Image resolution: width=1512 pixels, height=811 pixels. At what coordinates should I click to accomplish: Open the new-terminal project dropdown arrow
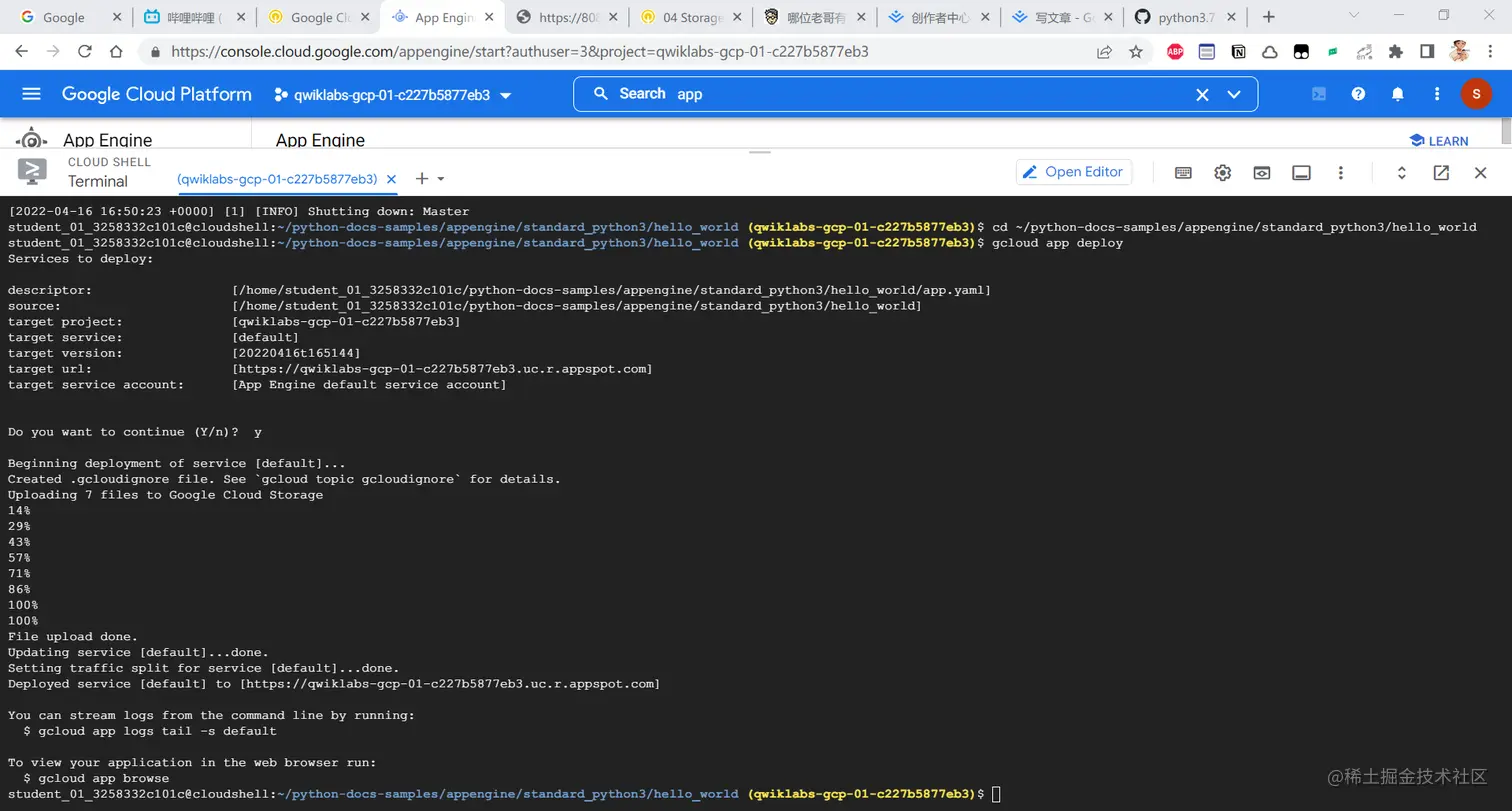tap(441, 179)
